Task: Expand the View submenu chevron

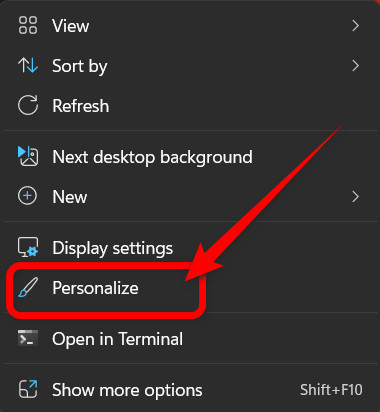Action: point(355,26)
